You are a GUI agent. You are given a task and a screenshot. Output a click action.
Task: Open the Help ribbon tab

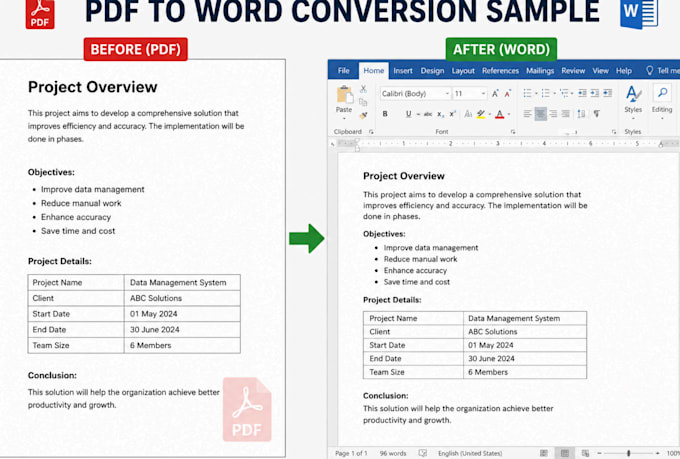[624, 70]
